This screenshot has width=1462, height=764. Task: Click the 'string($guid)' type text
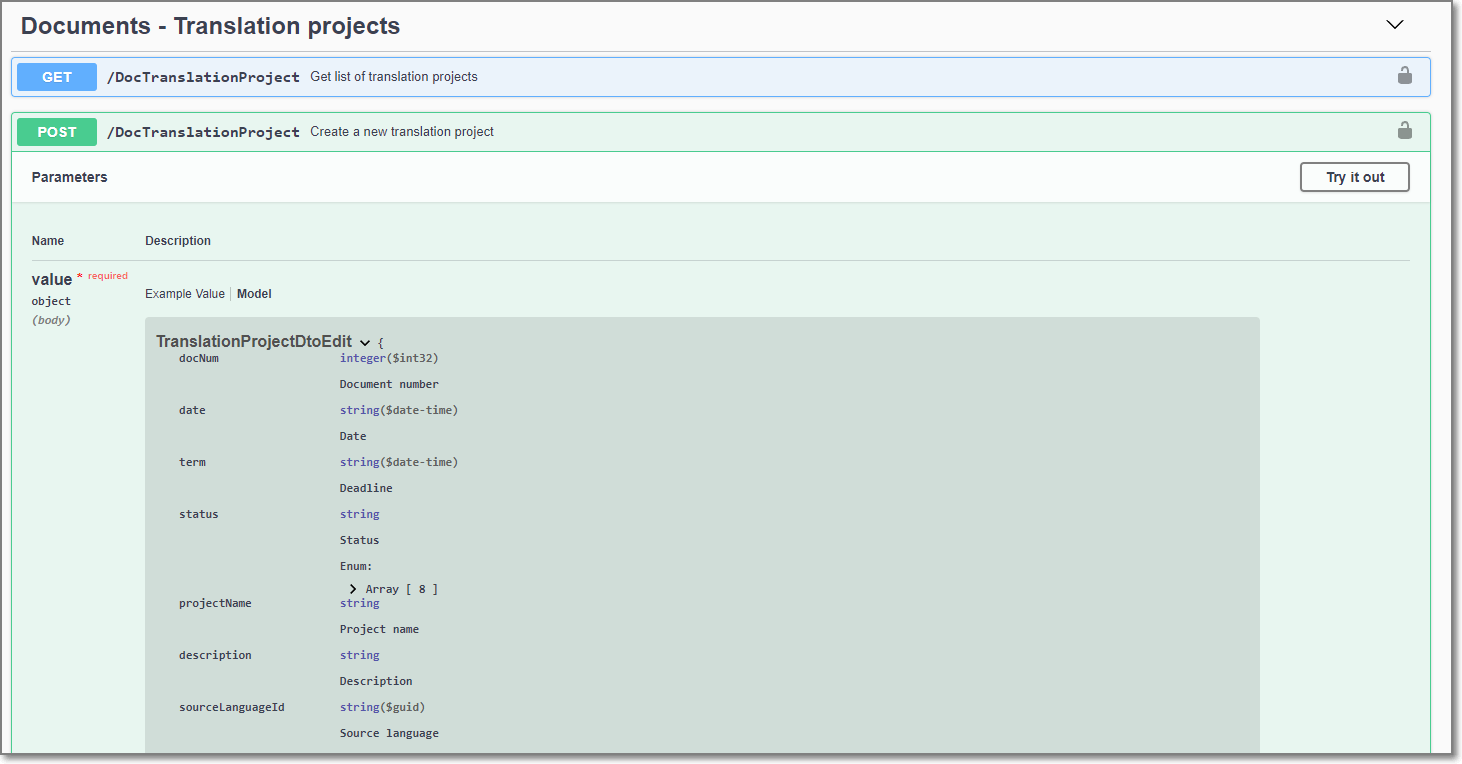(382, 707)
